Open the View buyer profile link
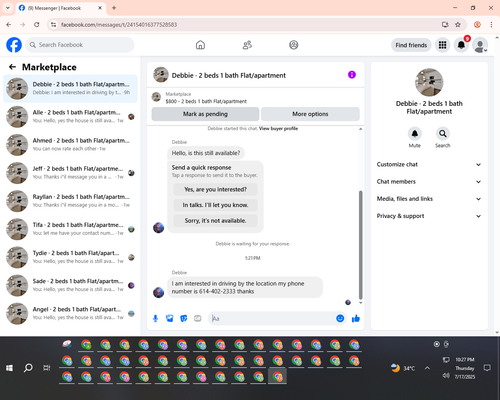The width and height of the screenshot is (500, 400). [x=278, y=129]
